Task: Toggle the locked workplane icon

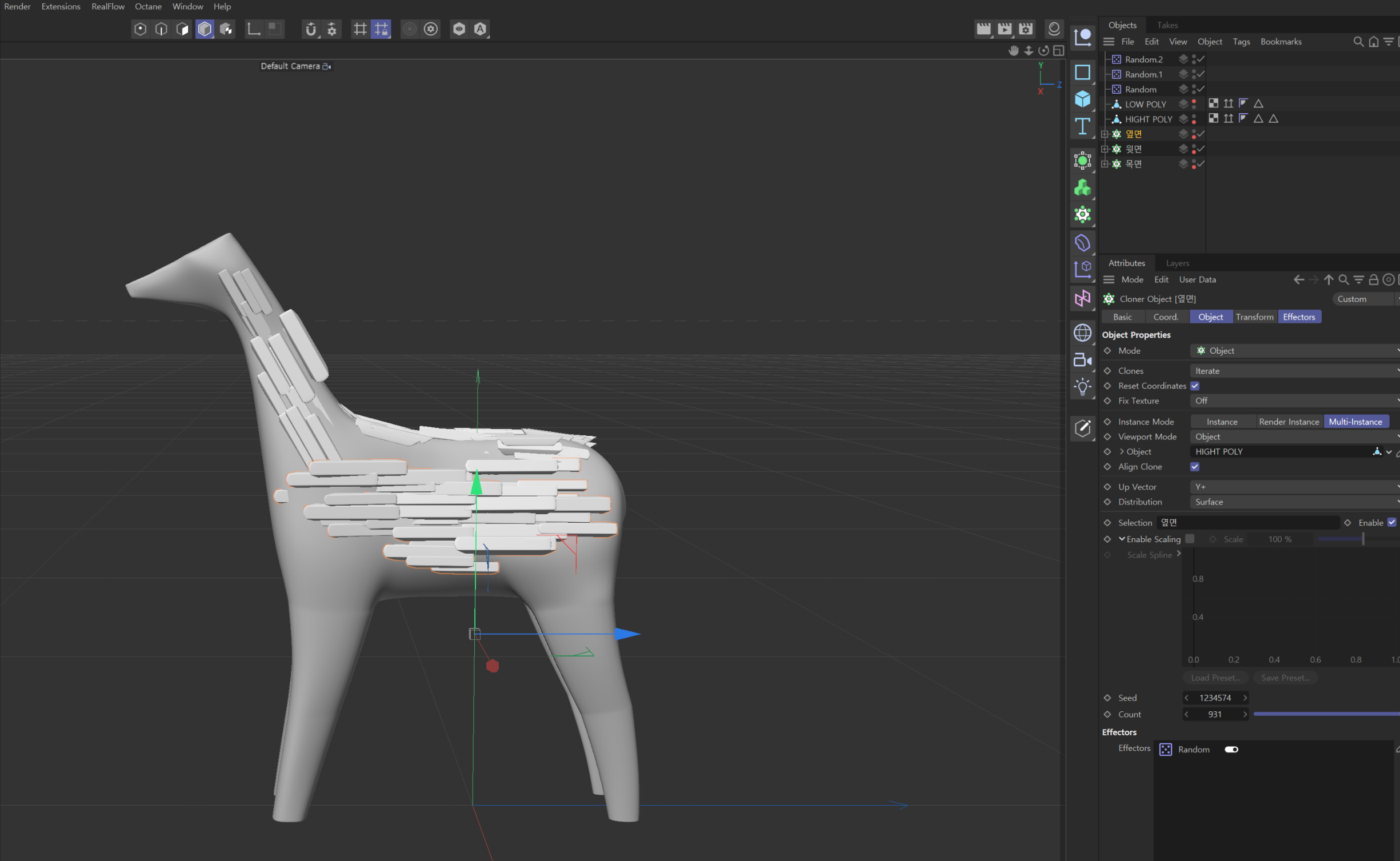Action: 381,29
